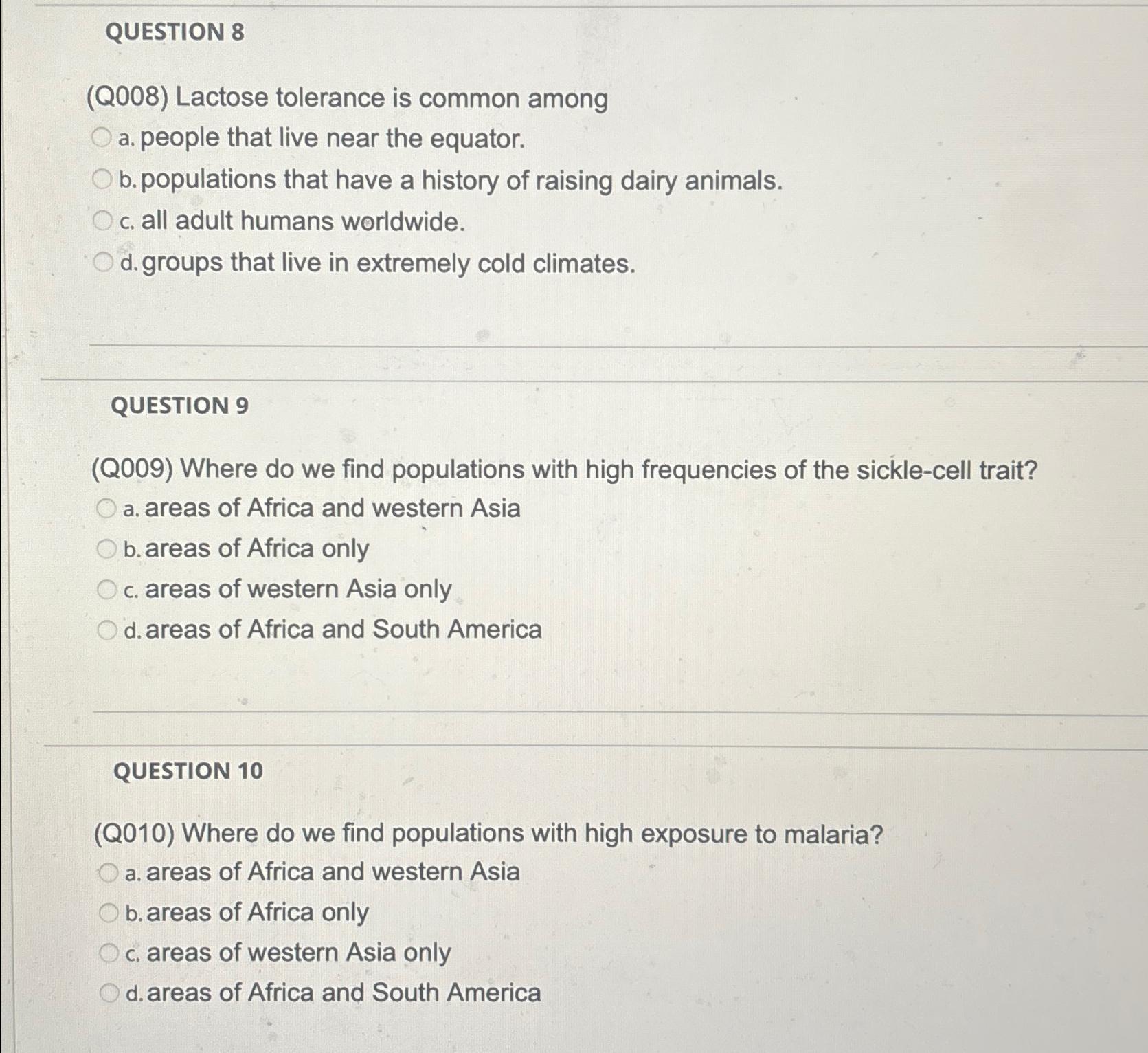Image resolution: width=1148 pixels, height=1053 pixels.
Task: Click the QUESTION 10 heading
Action: (188, 771)
